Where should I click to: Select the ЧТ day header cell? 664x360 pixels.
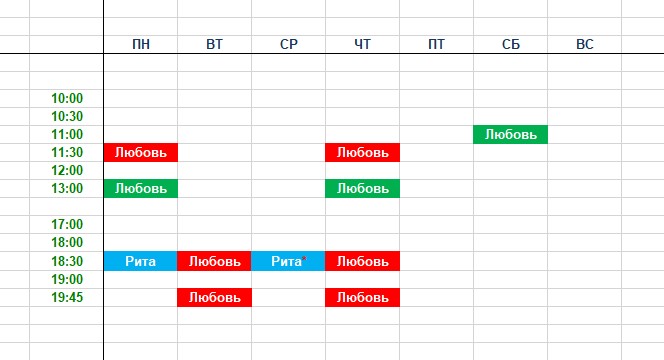(362, 44)
